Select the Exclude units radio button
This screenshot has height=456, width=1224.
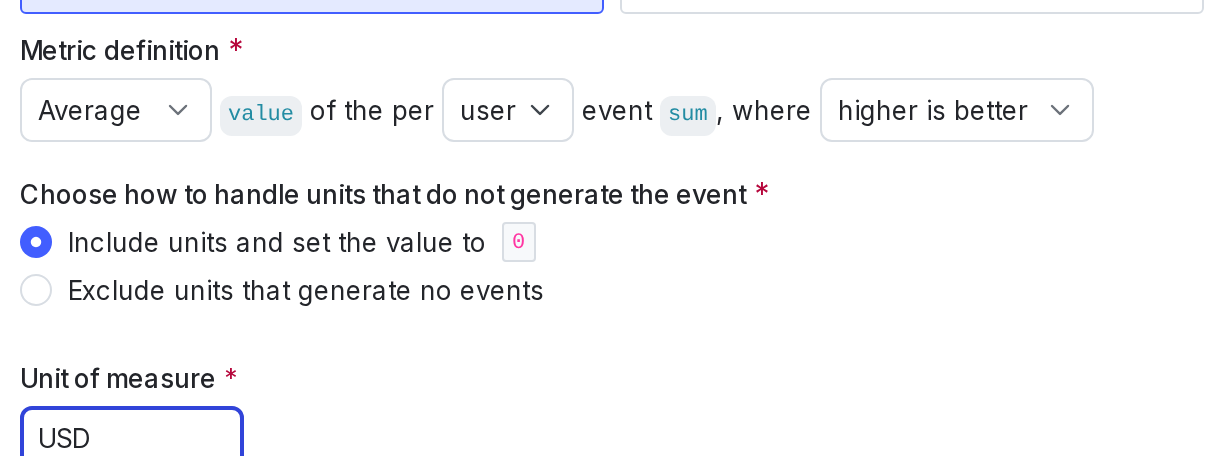pos(36,291)
